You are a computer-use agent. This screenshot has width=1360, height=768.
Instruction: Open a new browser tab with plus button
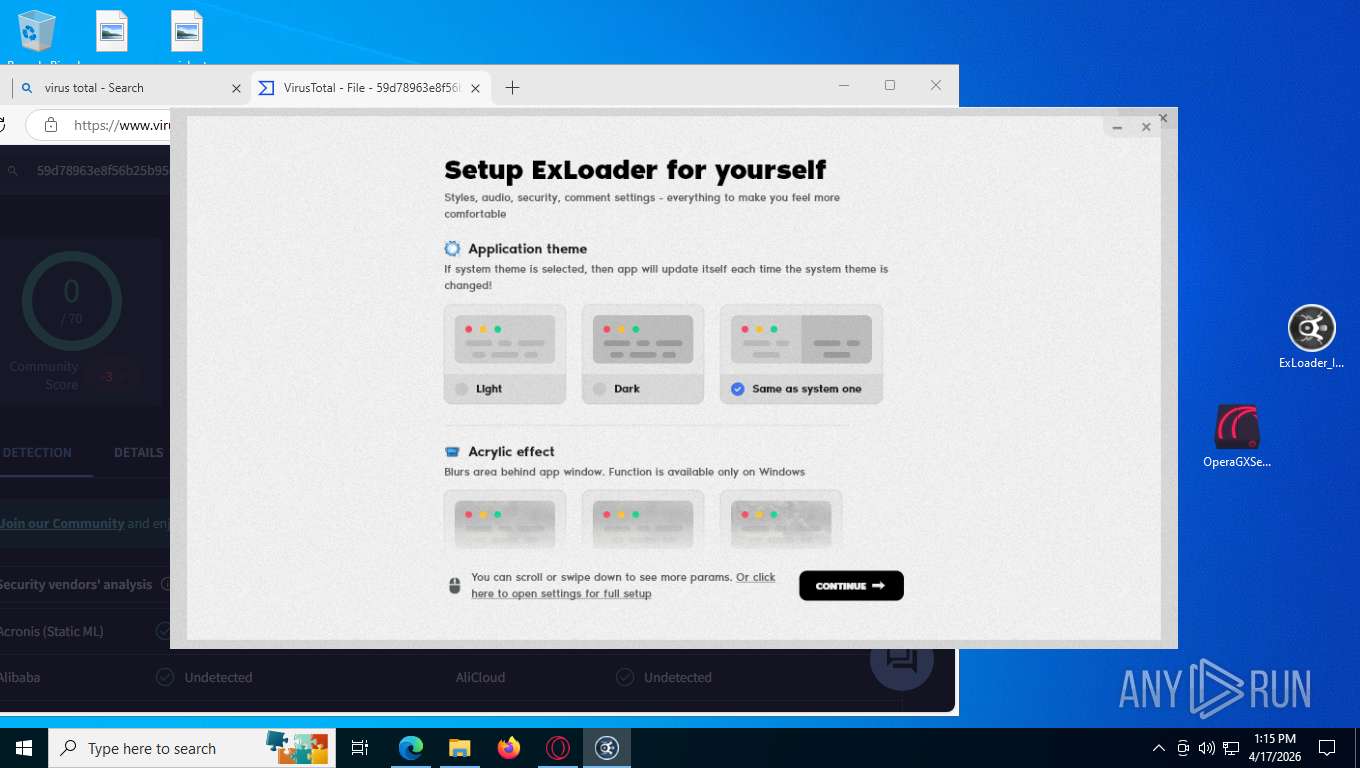[x=512, y=88]
